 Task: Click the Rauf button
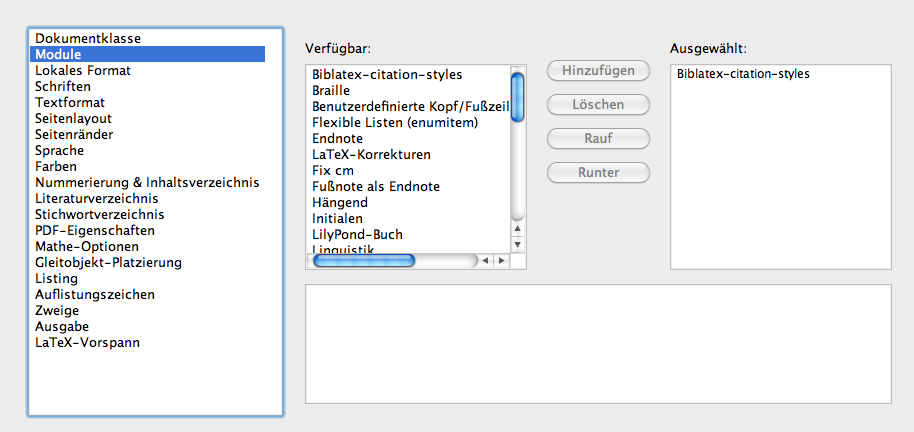598,139
